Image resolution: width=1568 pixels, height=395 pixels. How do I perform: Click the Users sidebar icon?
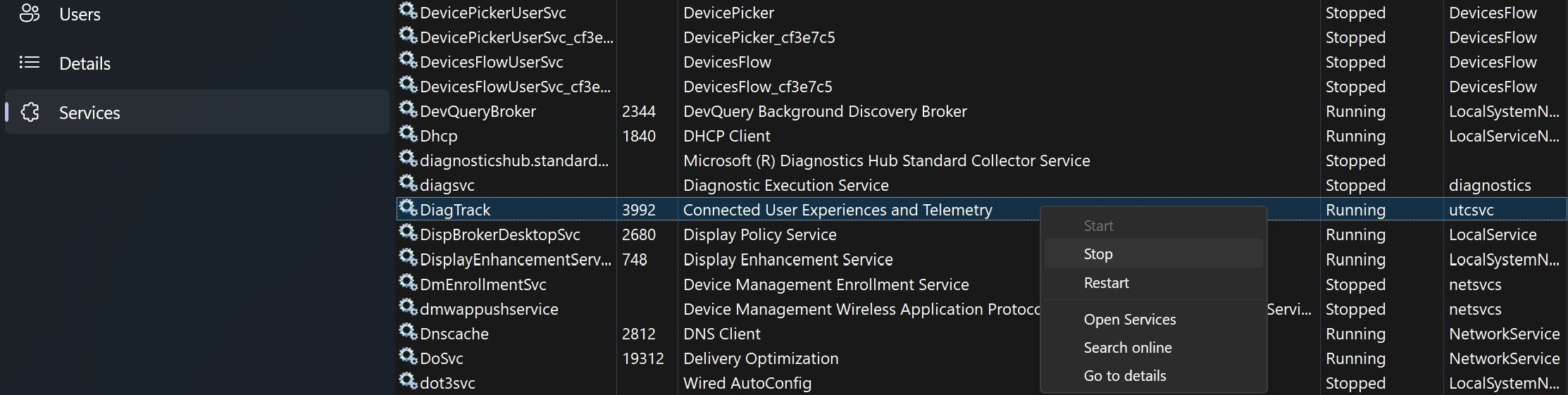tap(30, 13)
